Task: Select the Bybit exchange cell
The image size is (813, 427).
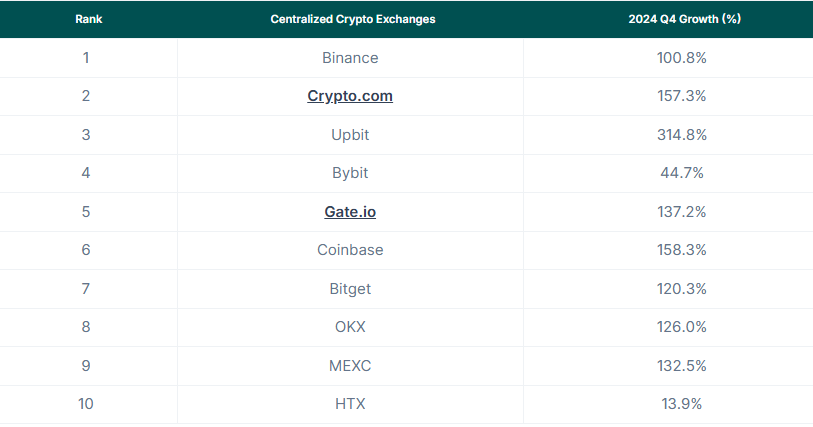Action: 350,173
